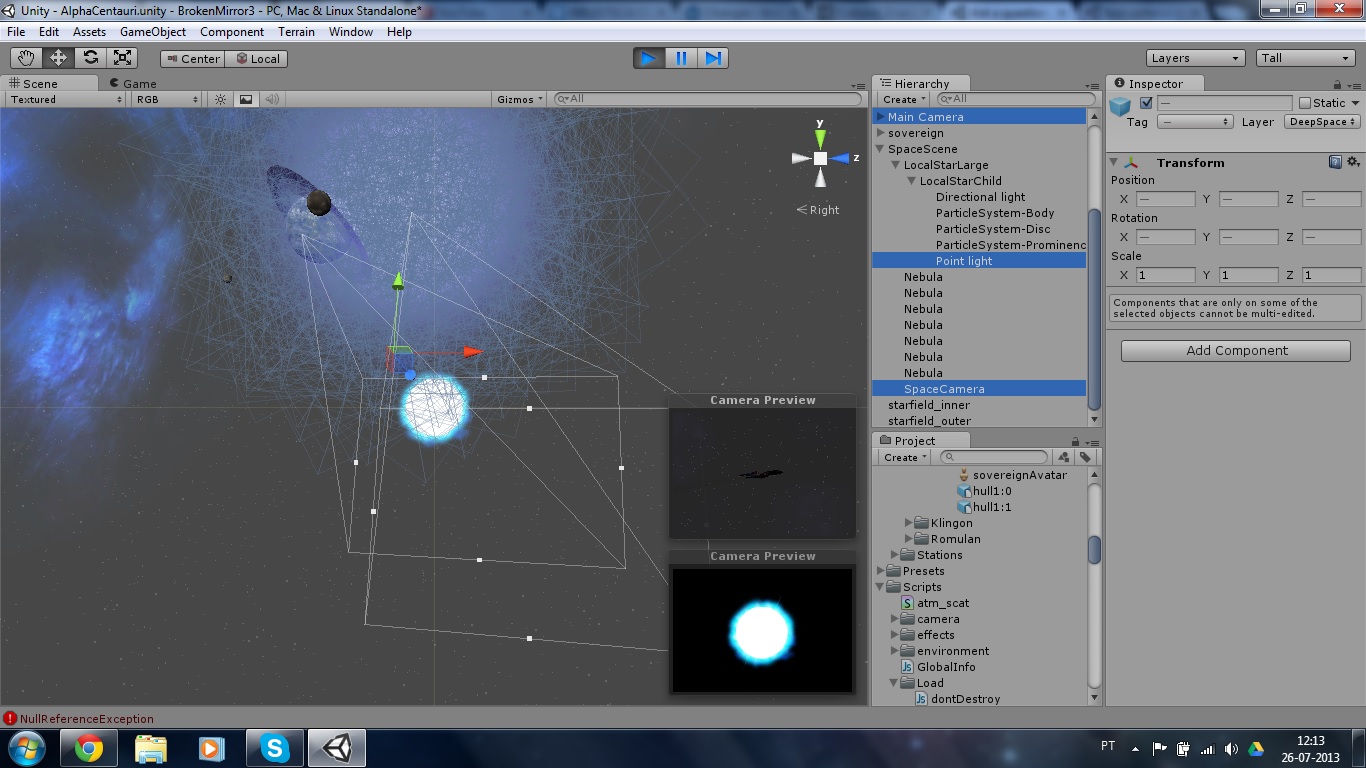1366x768 pixels.
Task: Select the Move tool in toolbar
Action: pyautogui.click(x=58, y=58)
